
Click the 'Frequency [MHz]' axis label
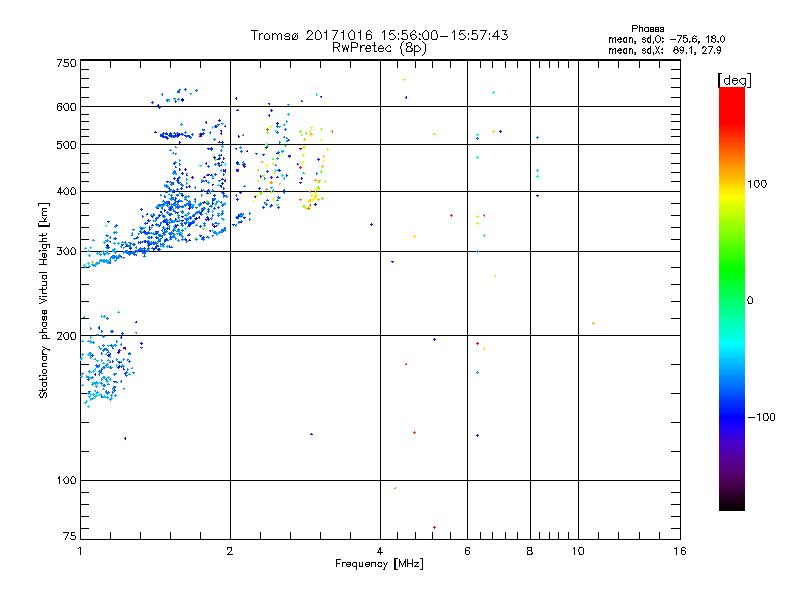tap(379, 564)
